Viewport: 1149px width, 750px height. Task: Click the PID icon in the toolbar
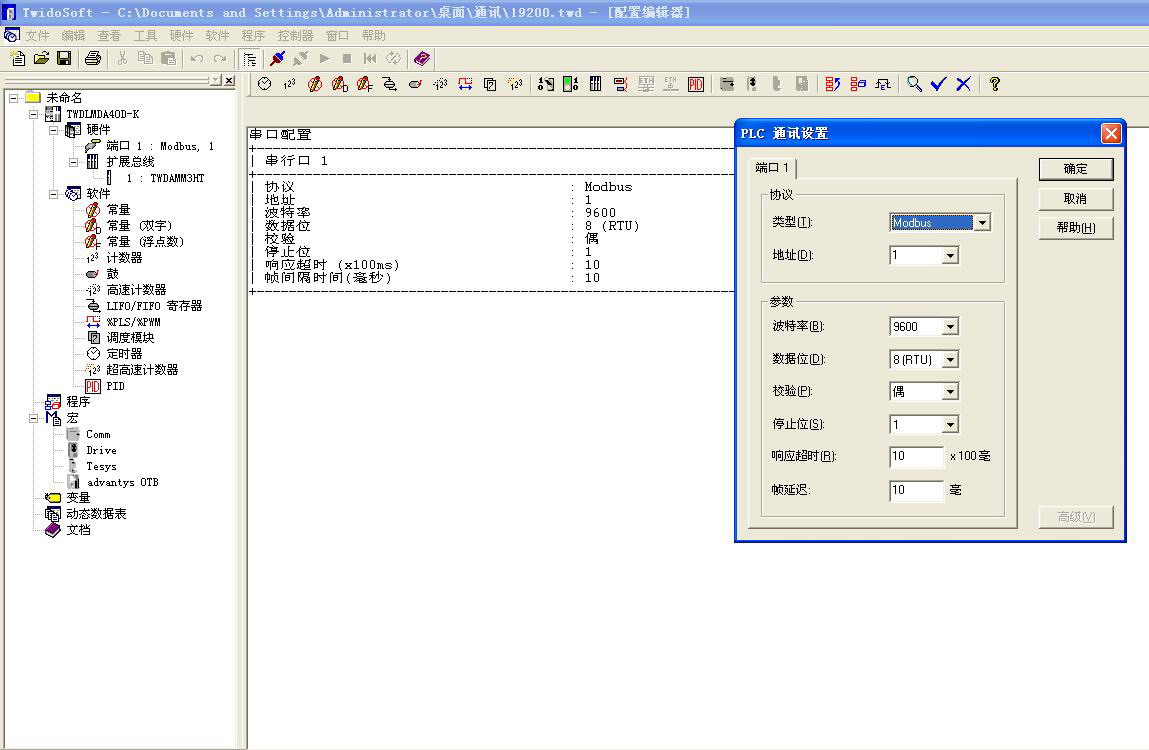695,85
